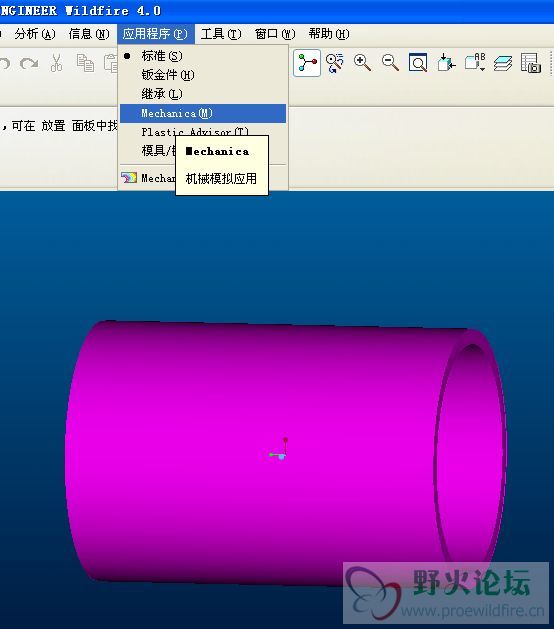Click the undo arrow icon
Screen dimensions: 554x629
(x=5, y=63)
